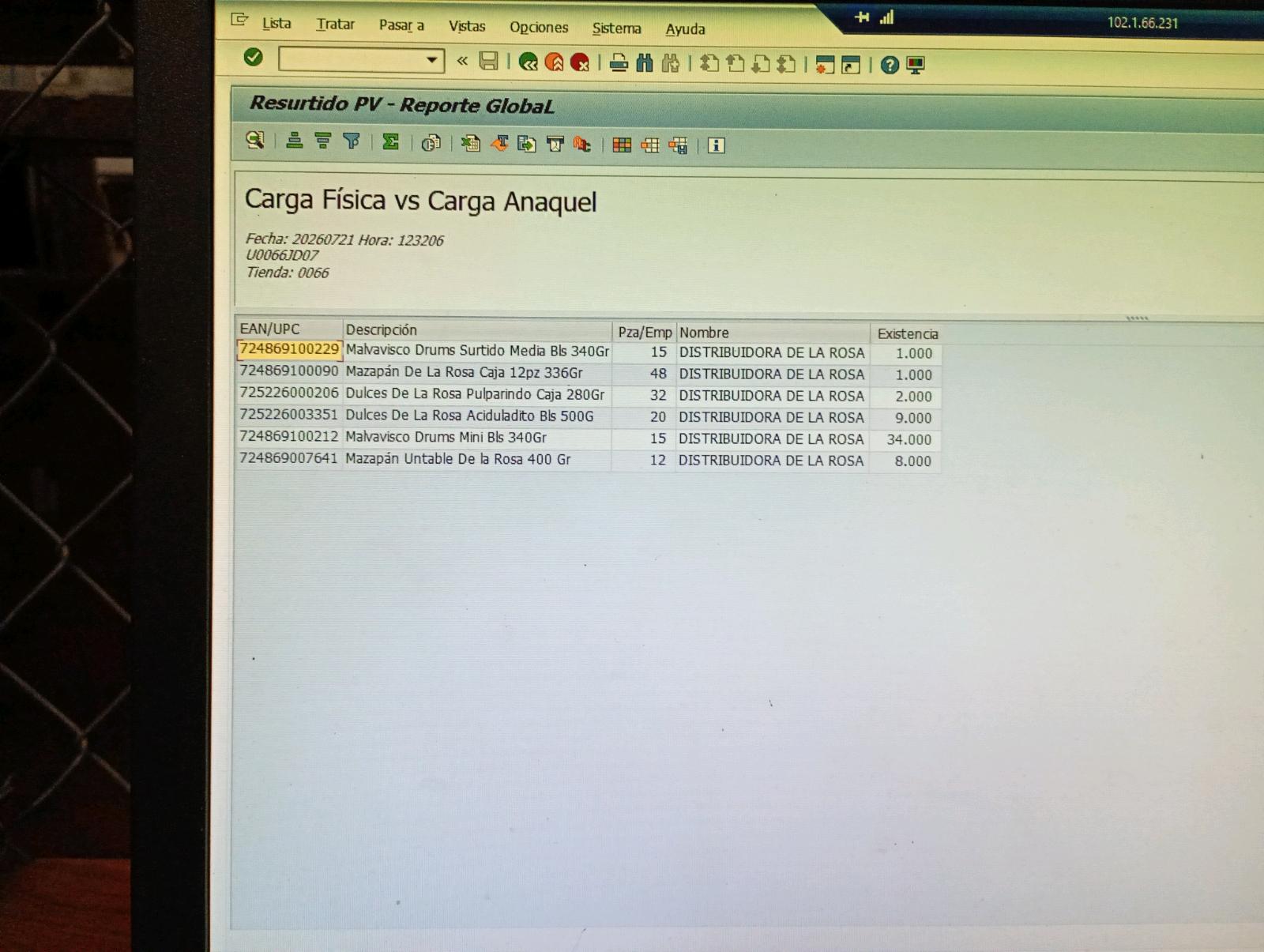Open Help with the question mark icon
Screen dimensions: 1264x952
(x=890, y=65)
